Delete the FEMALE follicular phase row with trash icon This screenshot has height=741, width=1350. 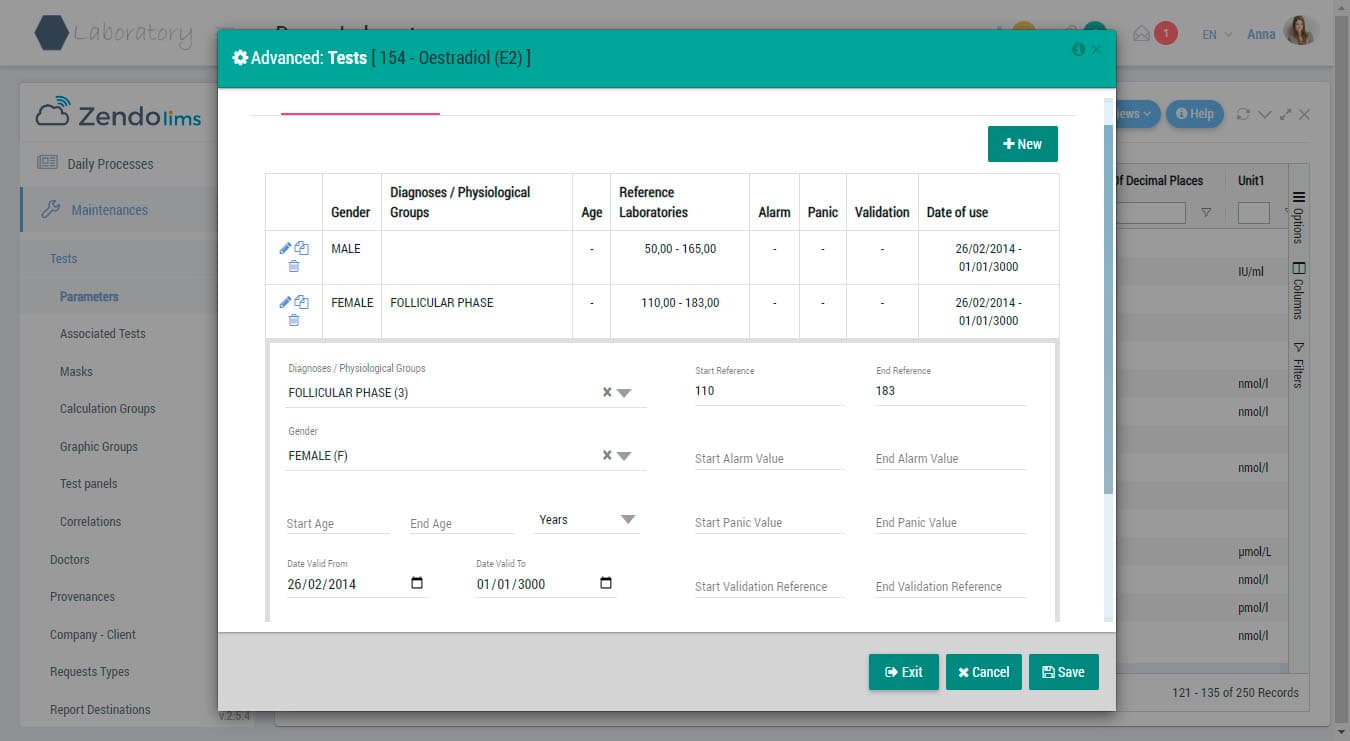pyautogui.click(x=293, y=320)
